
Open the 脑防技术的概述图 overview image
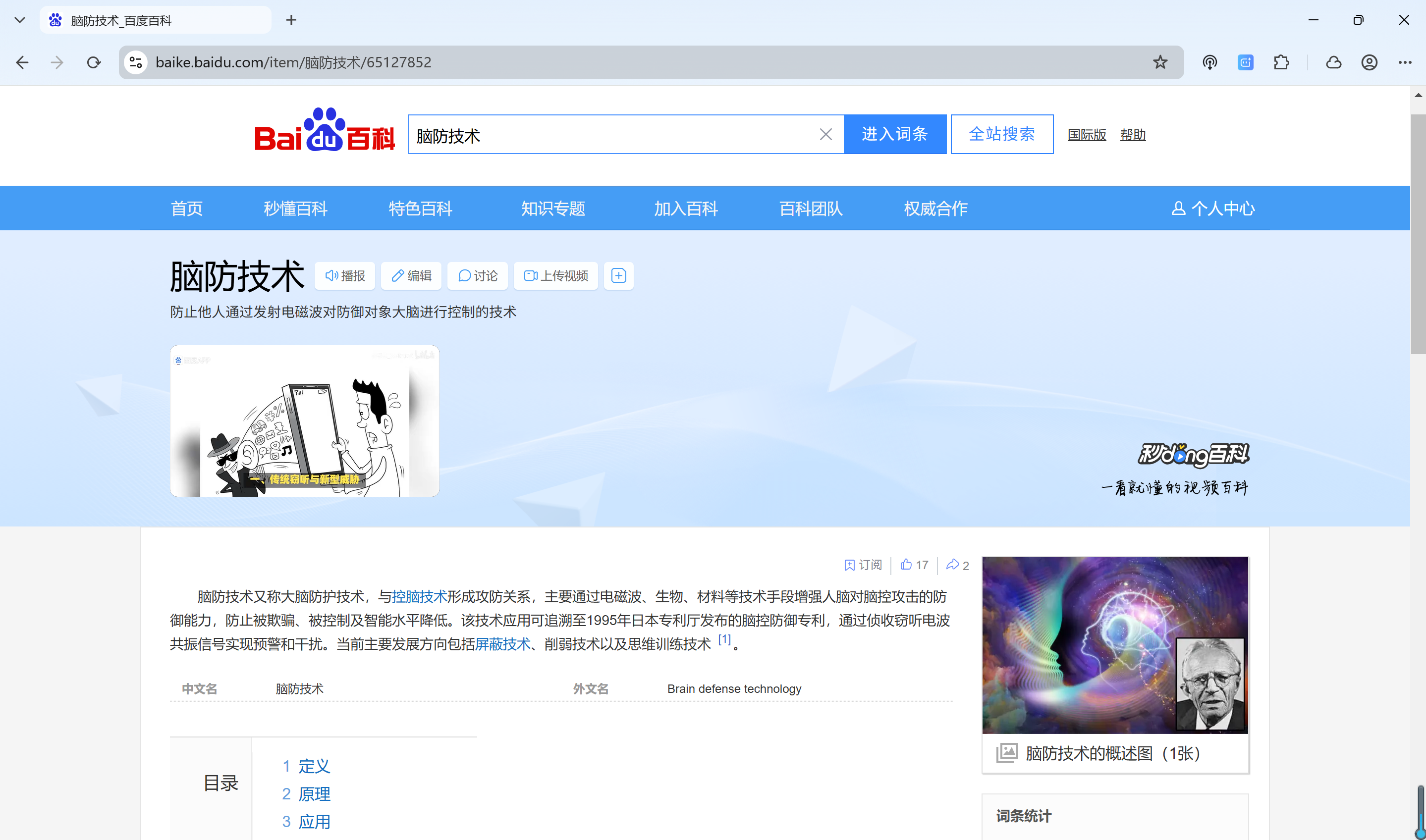pos(1115,645)
